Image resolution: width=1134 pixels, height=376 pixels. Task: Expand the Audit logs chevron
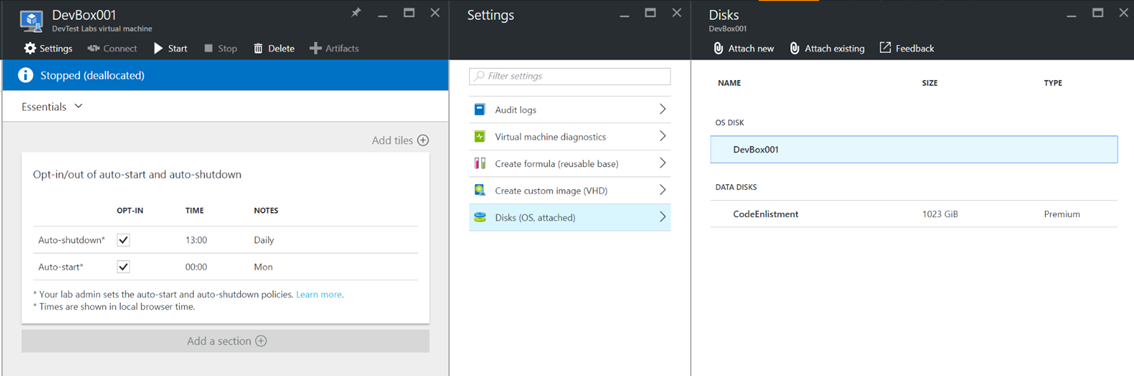point(662,110)
